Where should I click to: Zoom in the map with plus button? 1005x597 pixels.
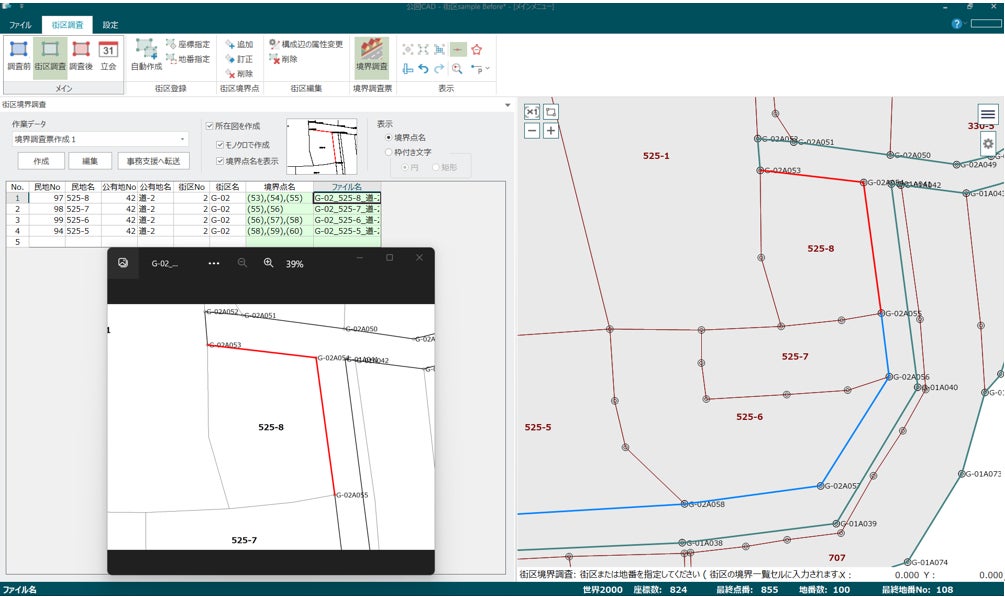tap(551, 131)
